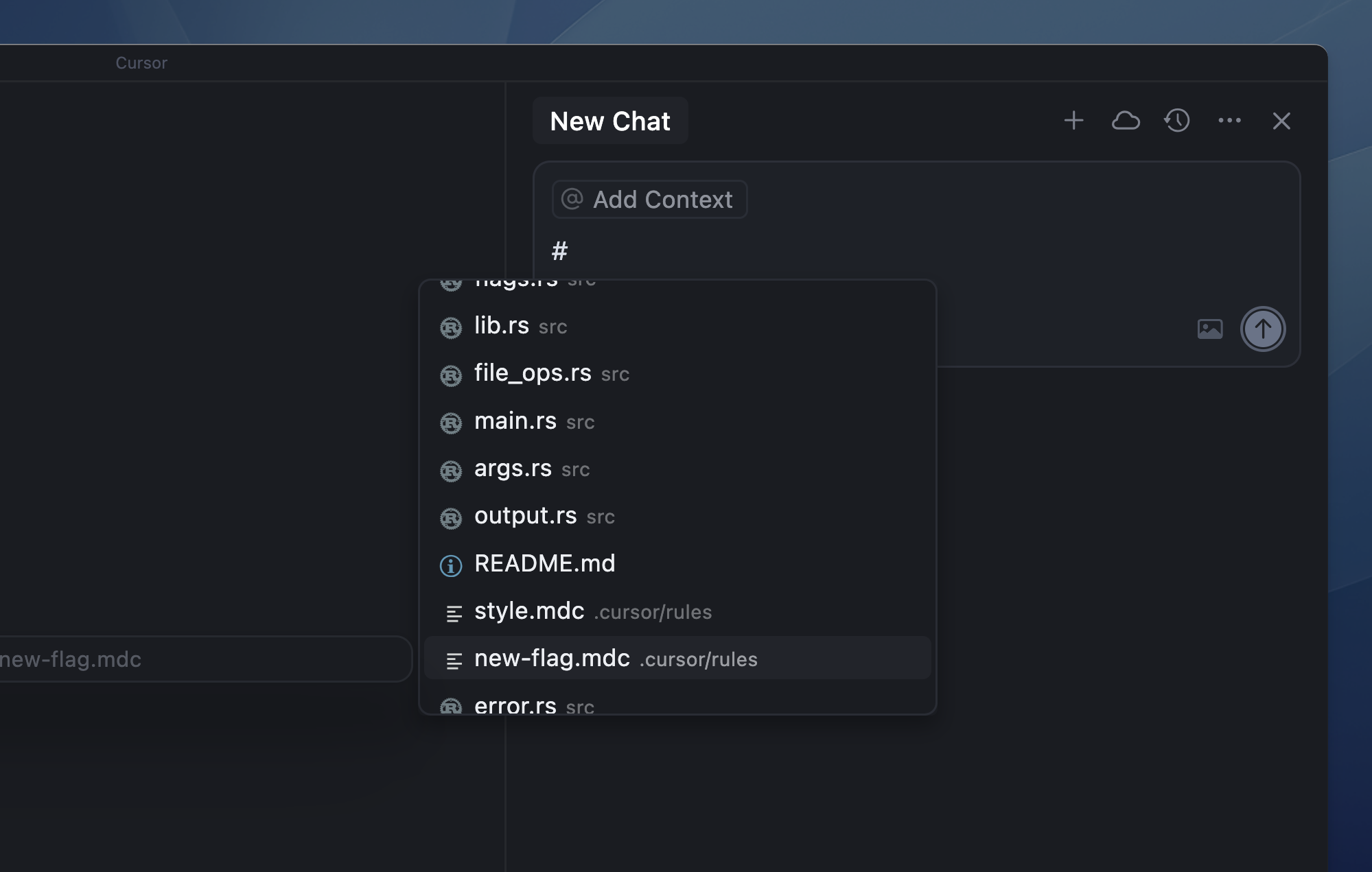Close the chat panel

click(1281, 121)
